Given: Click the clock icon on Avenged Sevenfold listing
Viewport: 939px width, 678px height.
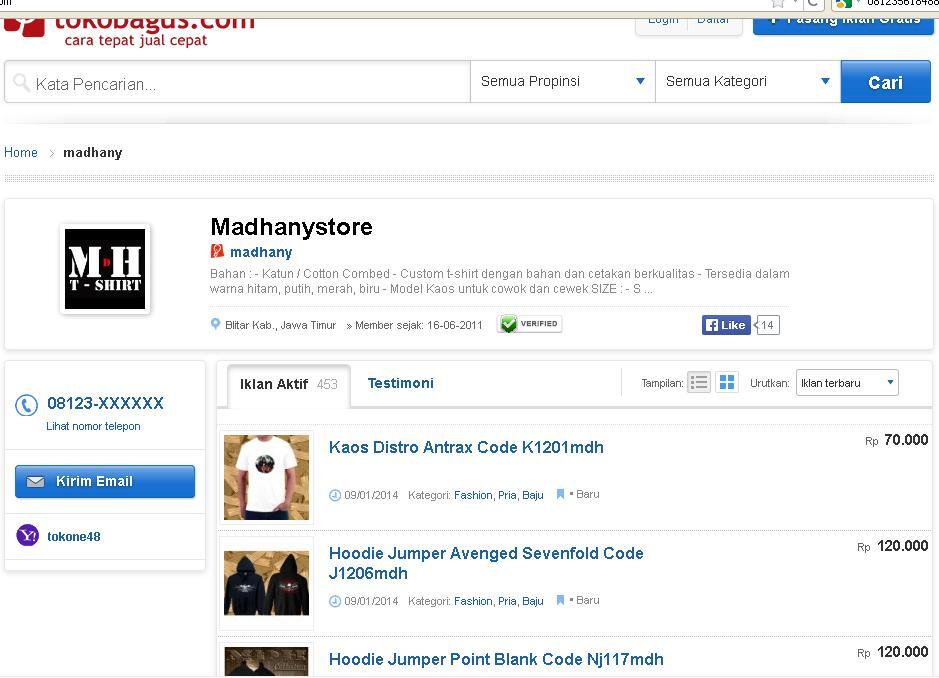Looking at the screenshot, I should (x=335, y=601).
